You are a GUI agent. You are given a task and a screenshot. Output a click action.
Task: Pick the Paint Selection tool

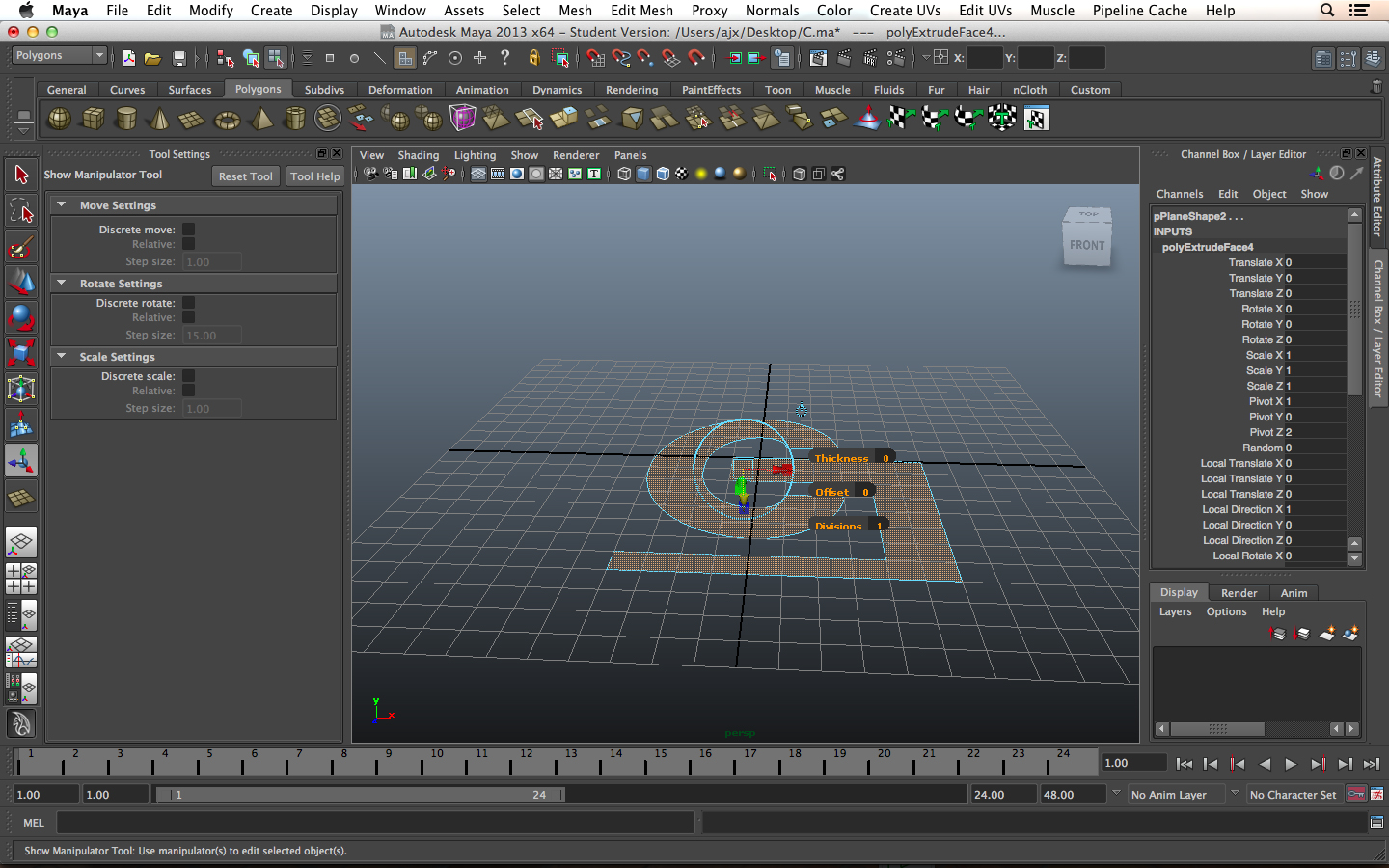point(21,247)
